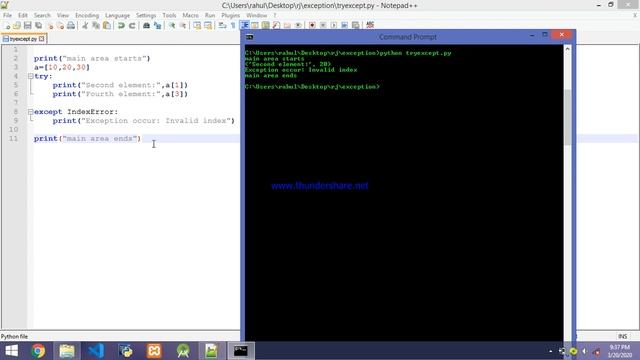Screen dimensions: 640x360
Task: Toggle file monitoring eye icon
Action: pyautogui.click(x=298, y=25)
